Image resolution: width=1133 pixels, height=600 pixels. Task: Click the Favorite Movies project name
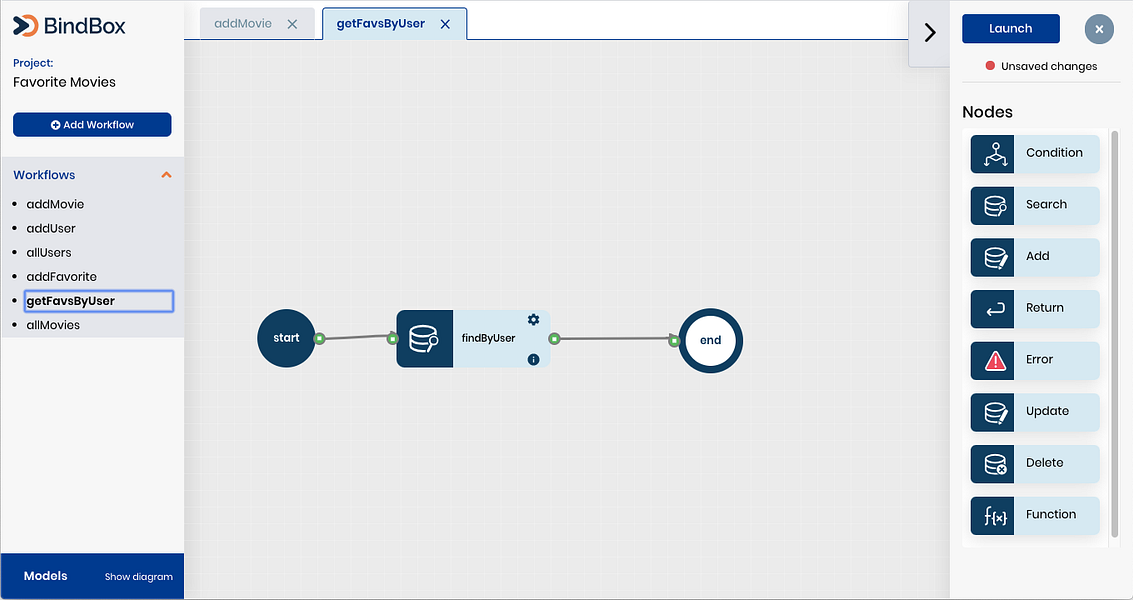(64, 82)
